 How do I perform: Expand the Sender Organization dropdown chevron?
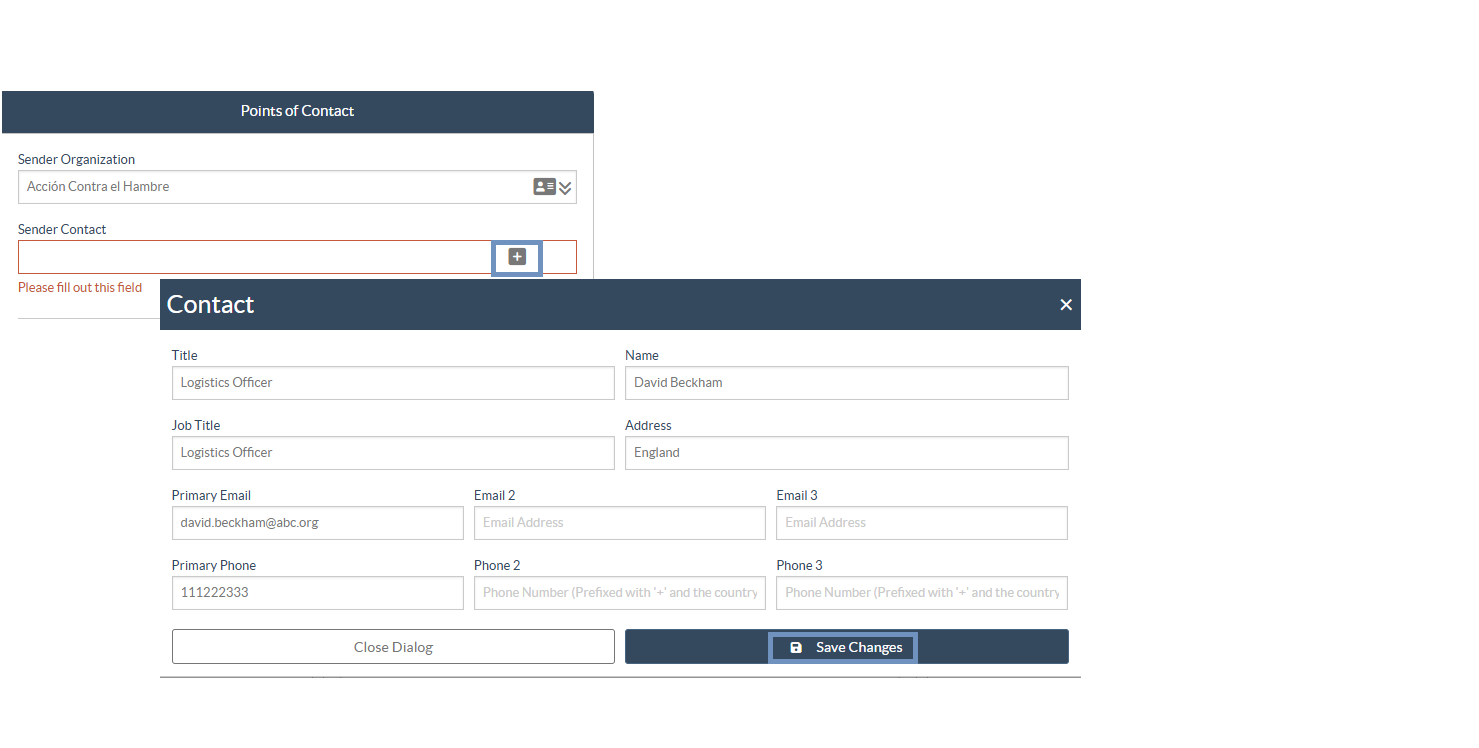click(565, 188)
